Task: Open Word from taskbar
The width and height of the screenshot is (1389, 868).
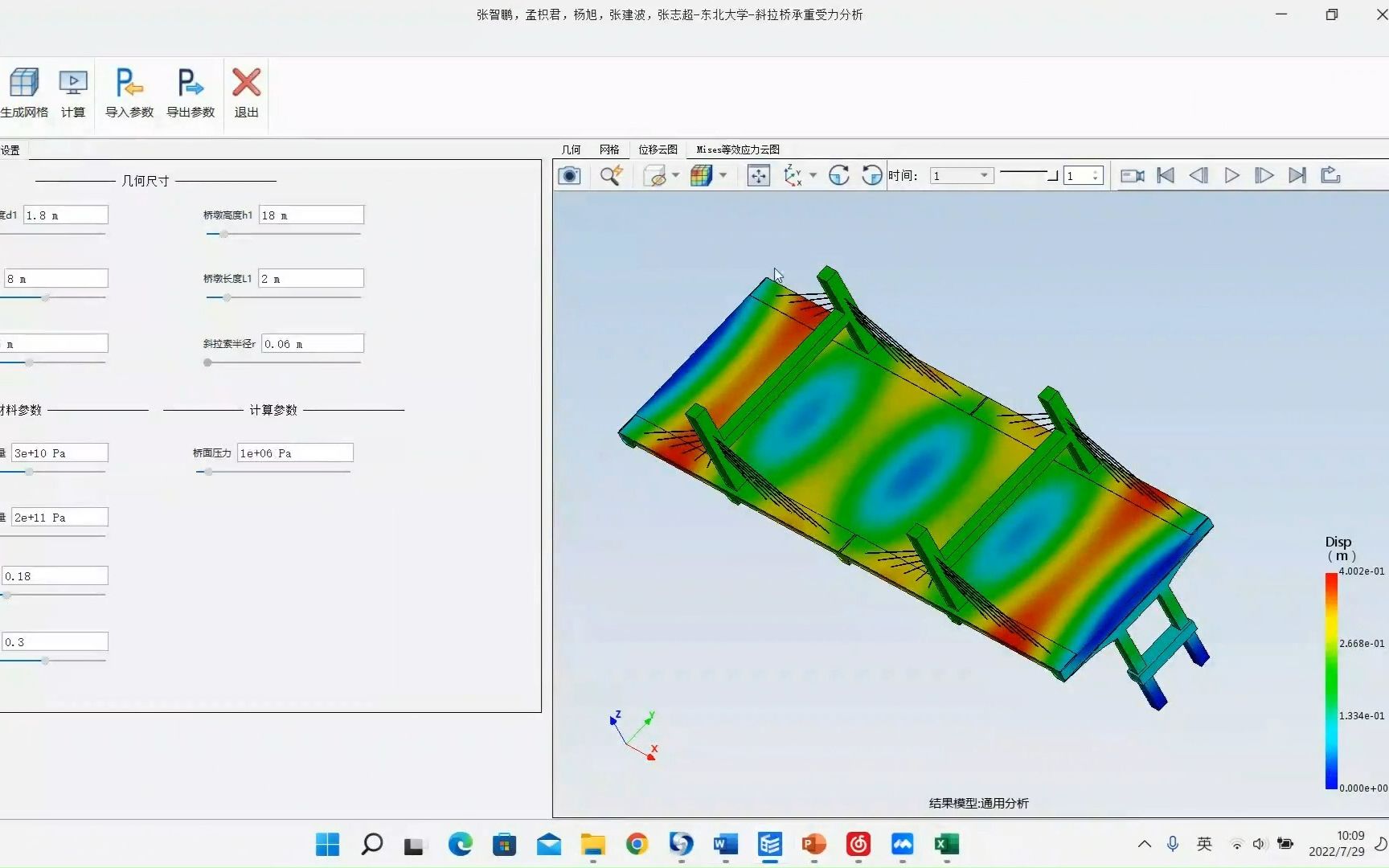Action: [x=725, y=844]
